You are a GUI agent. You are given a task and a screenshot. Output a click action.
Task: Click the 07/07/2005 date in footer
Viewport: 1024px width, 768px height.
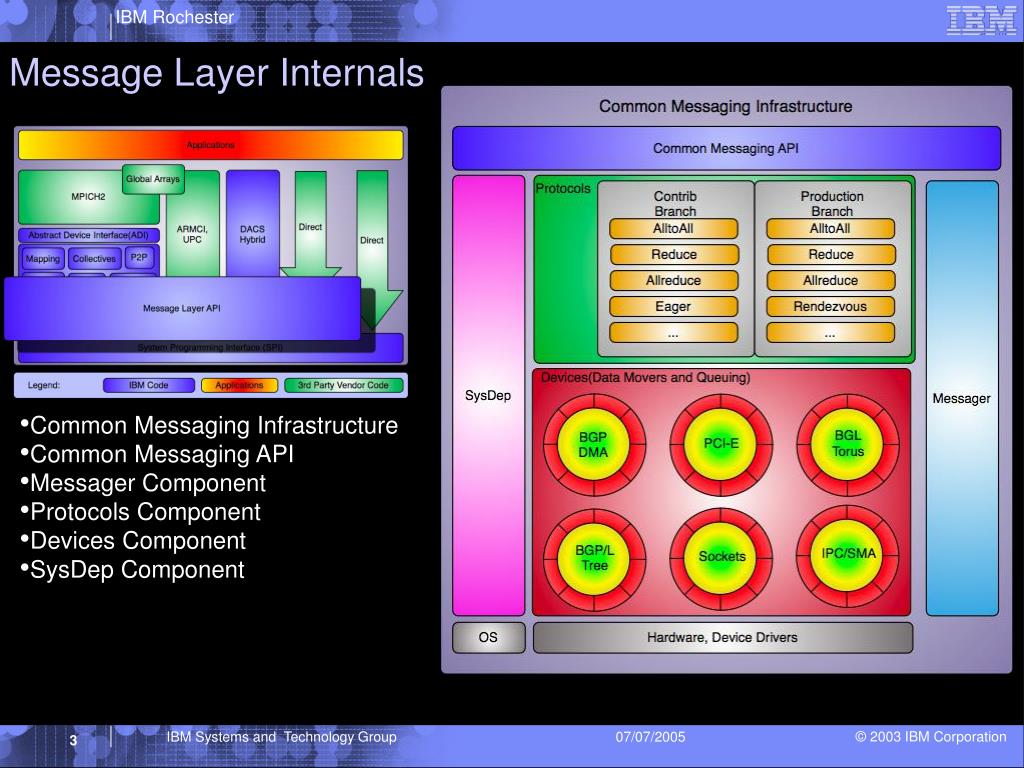(x=650, y=737)
